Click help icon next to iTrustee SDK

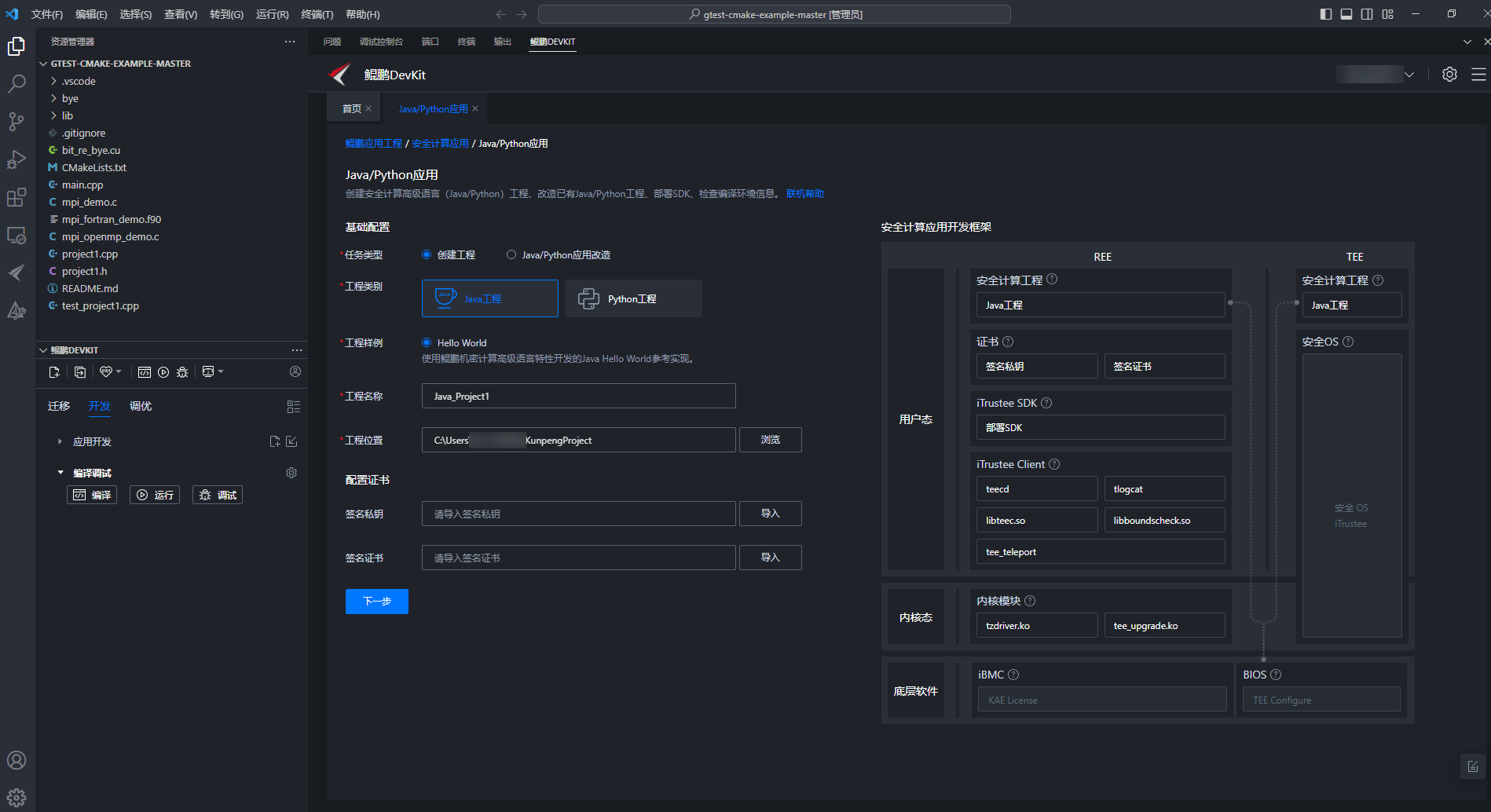pos(1046,403)
